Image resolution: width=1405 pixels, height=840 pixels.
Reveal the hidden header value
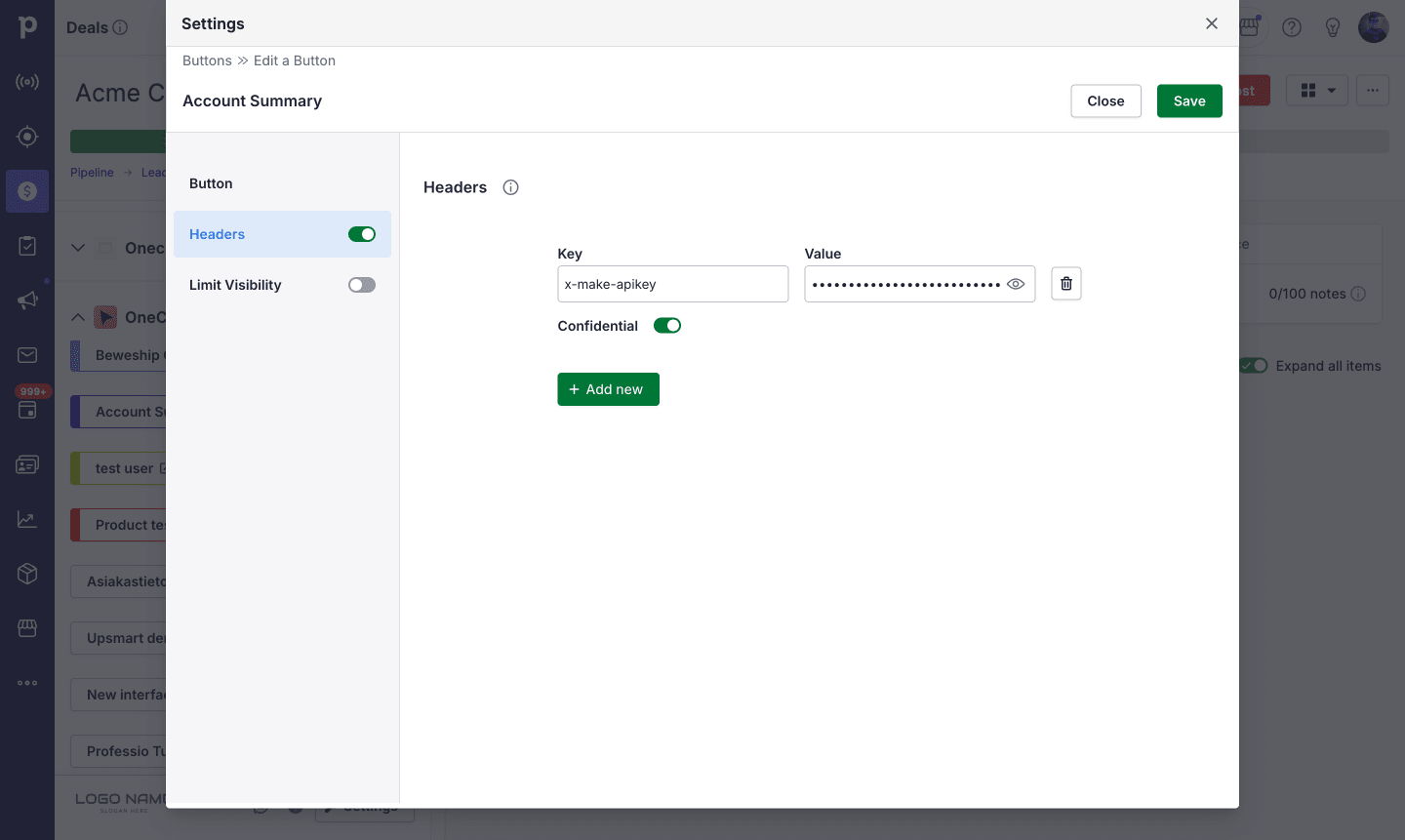tap(1016, 284)
